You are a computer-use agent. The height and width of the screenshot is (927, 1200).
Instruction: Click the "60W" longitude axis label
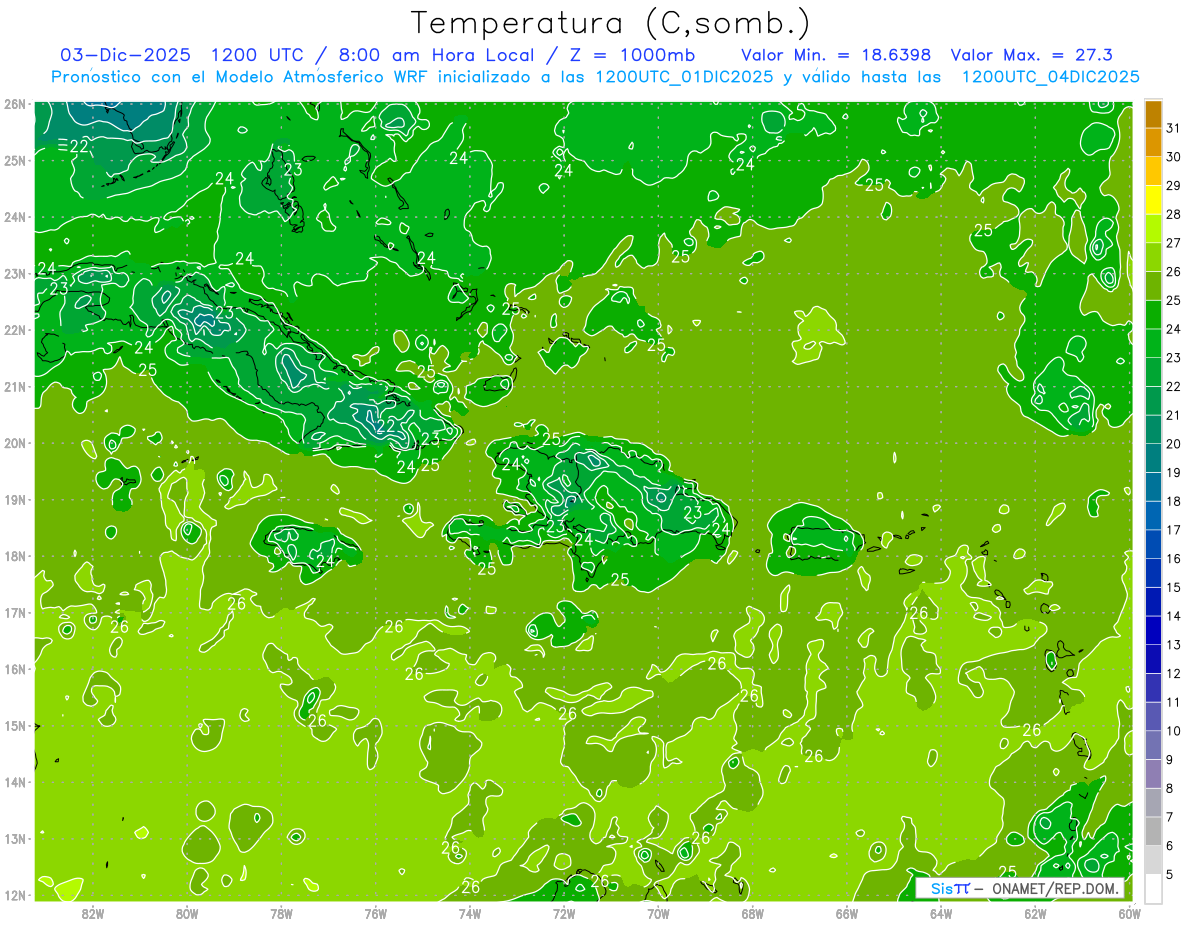point(1130,913)
